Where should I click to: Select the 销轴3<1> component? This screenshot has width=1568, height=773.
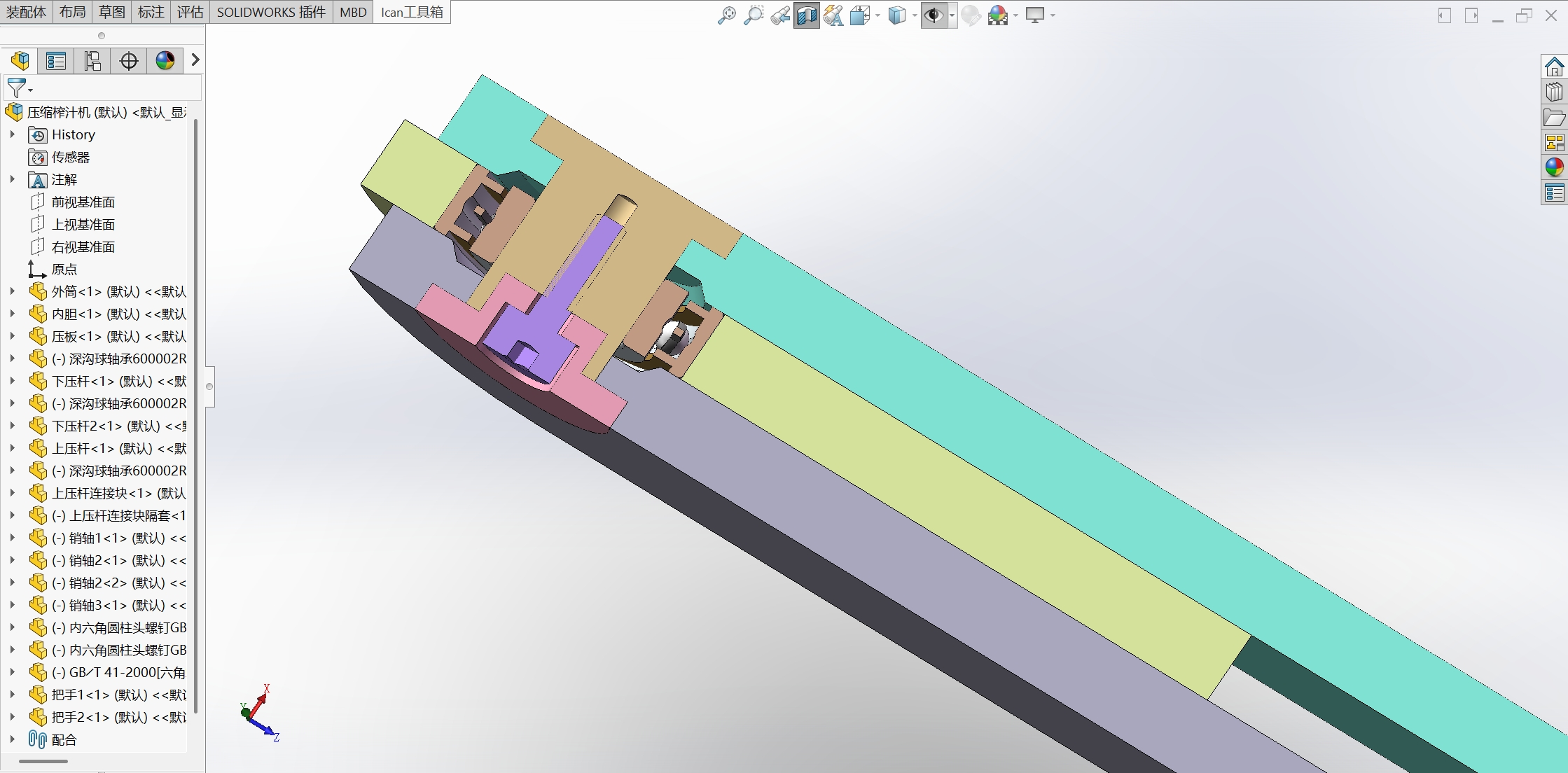[x=108, y=605]
